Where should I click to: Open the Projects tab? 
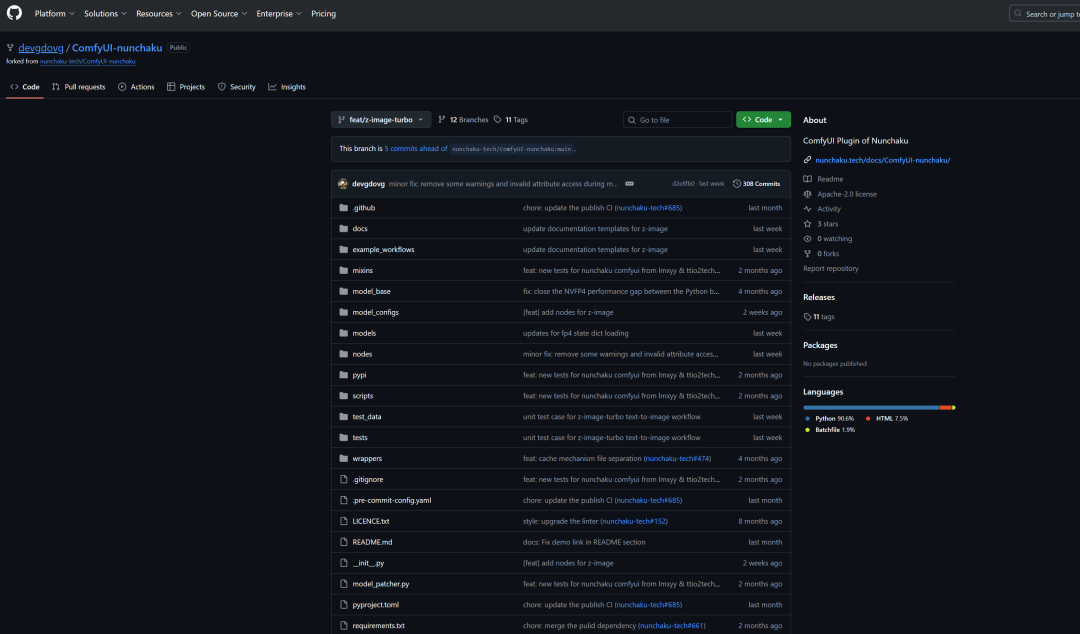coord(186,87)
